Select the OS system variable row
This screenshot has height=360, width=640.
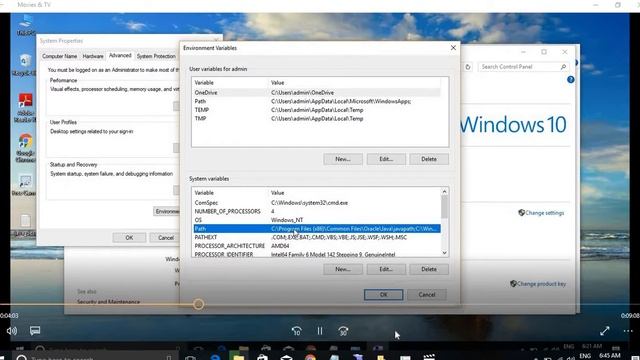[317, 220]
